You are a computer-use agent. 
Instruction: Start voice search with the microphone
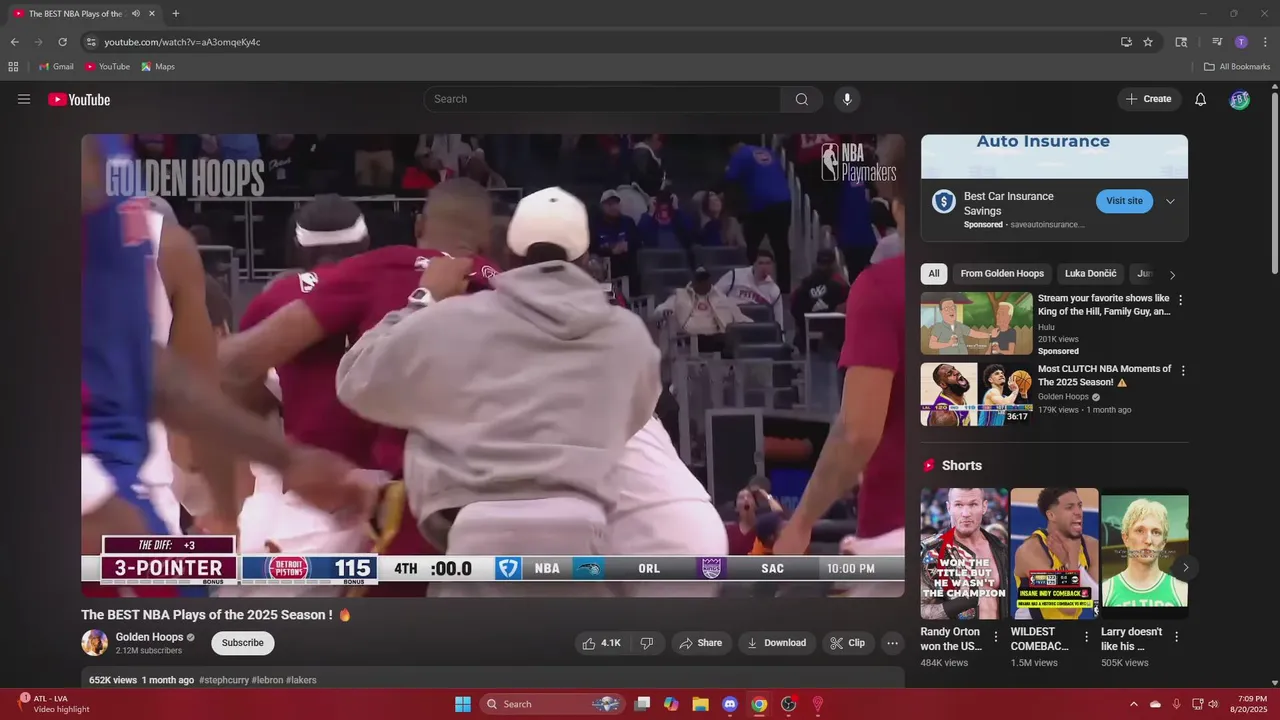point(847,99)
